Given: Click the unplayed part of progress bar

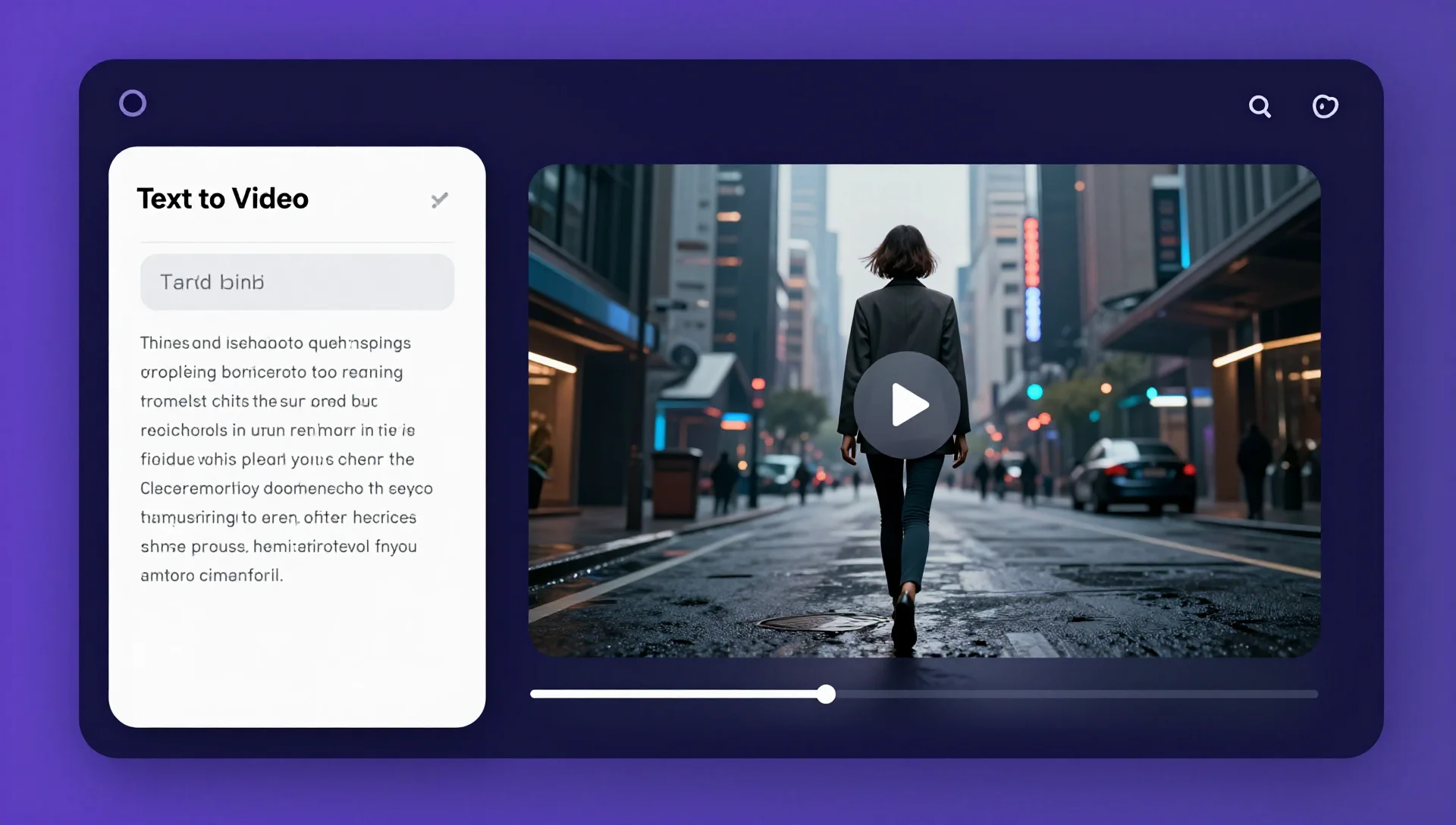Looking at the screenshot, I should [1077, 694].
